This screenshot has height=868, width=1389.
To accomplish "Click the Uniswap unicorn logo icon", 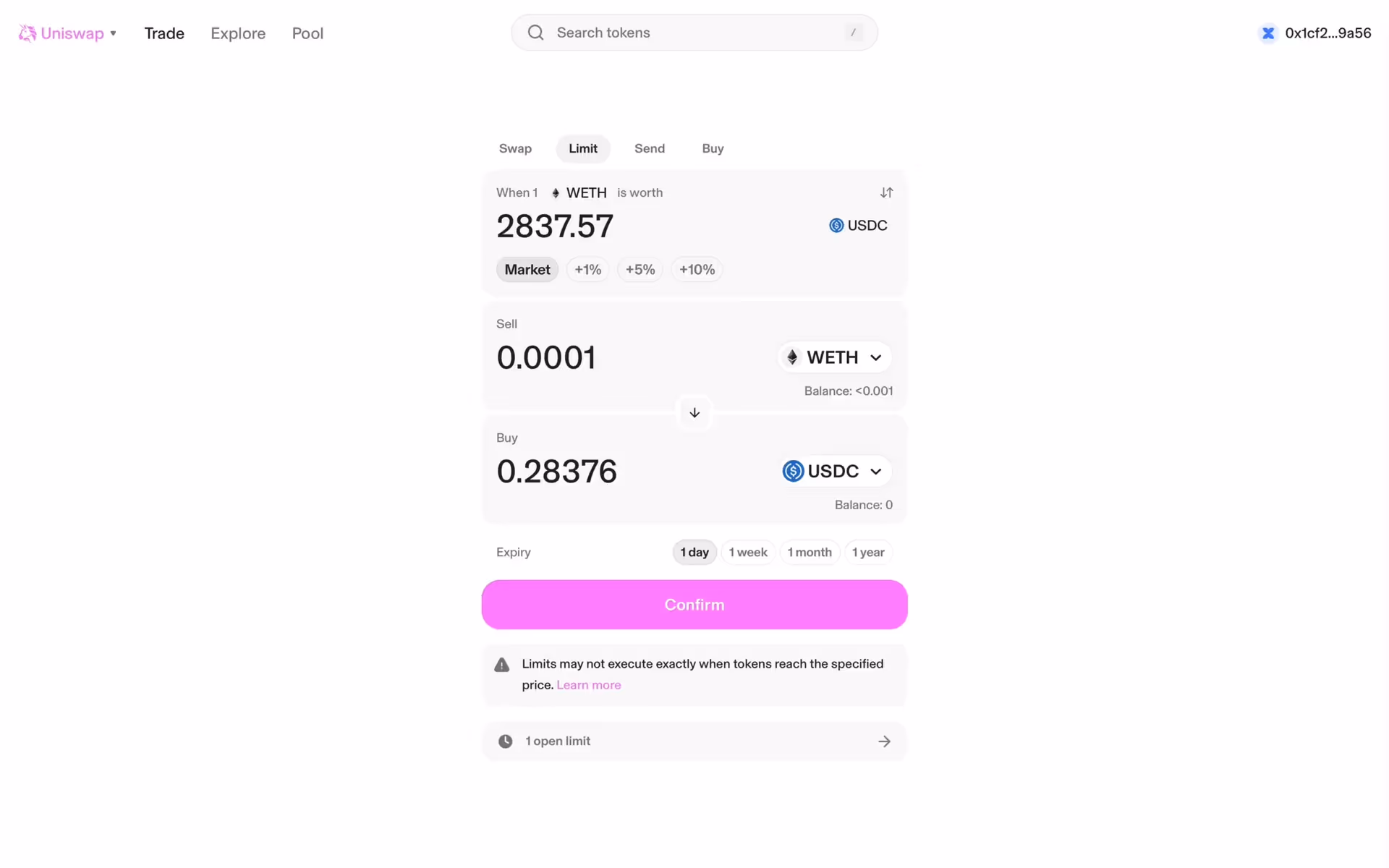I will pos(27,33).
